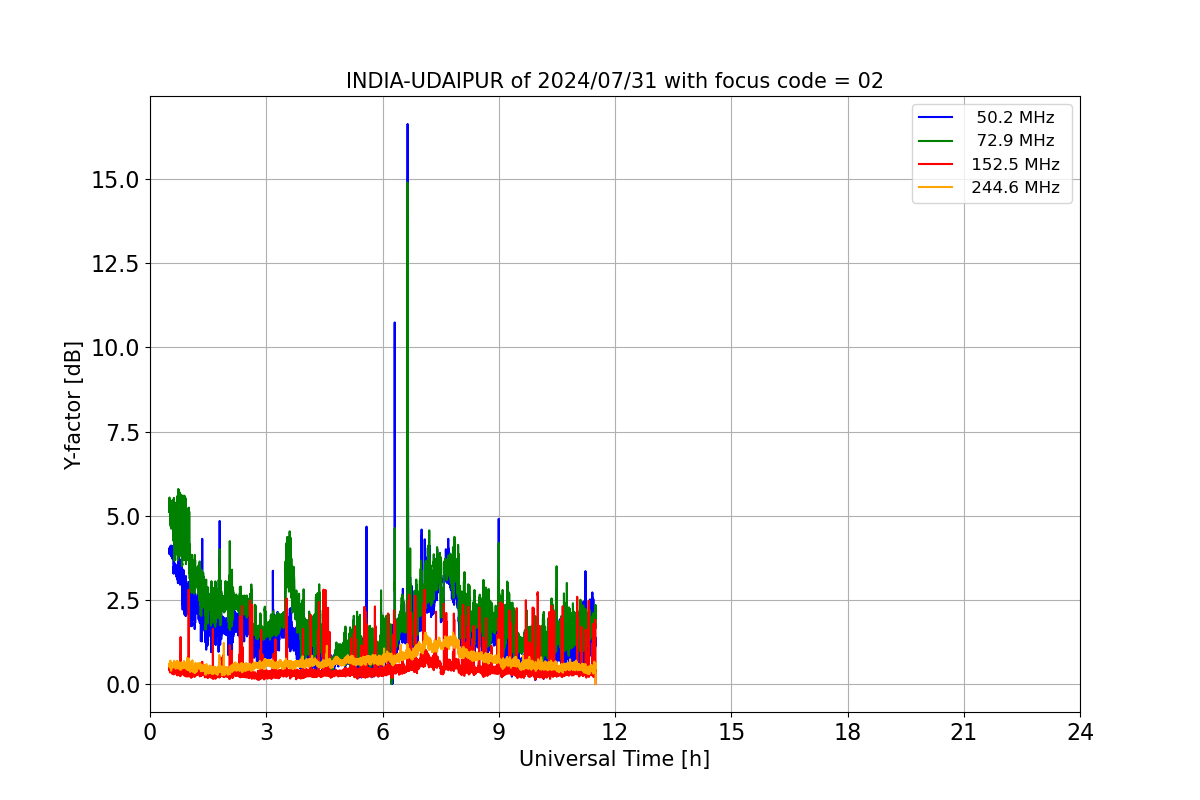Click the 12 x-axis tick label

(615, 732)
